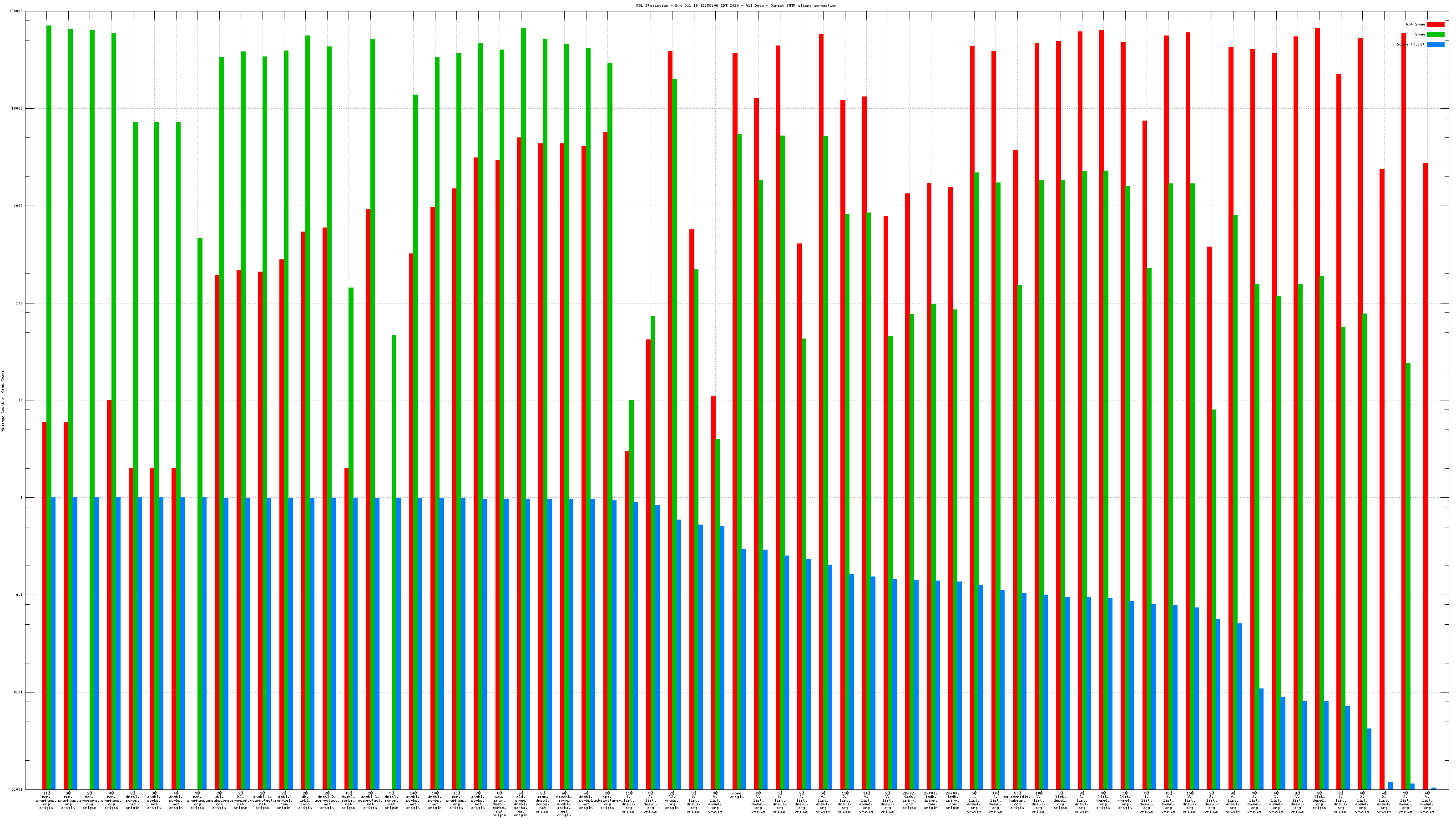Click the 'psbl.surriel.com' x-axis label
Viewport: 1456px width, 819px height.
pos(284,800)
